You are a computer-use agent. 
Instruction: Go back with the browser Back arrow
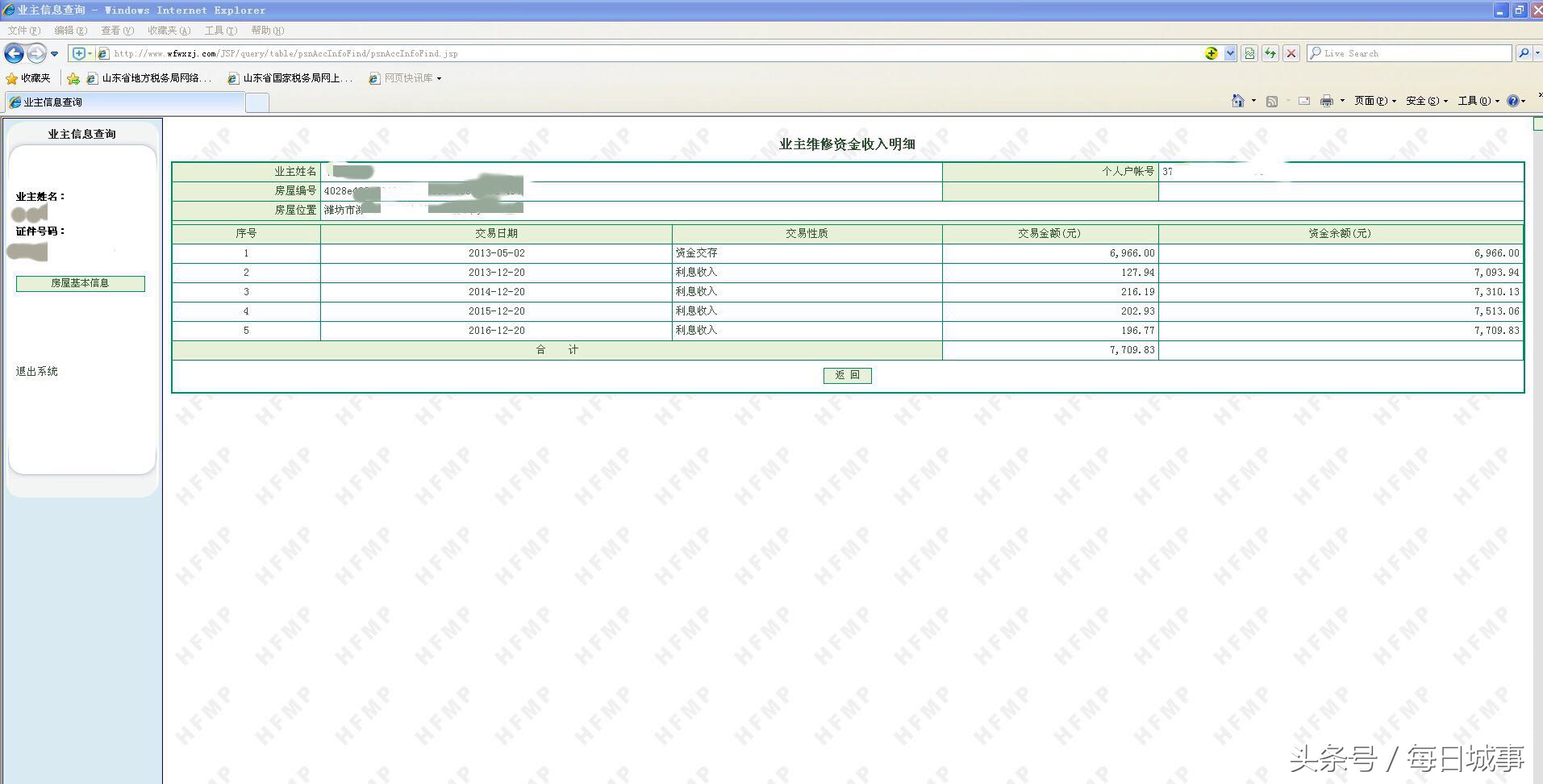point(14,53)
